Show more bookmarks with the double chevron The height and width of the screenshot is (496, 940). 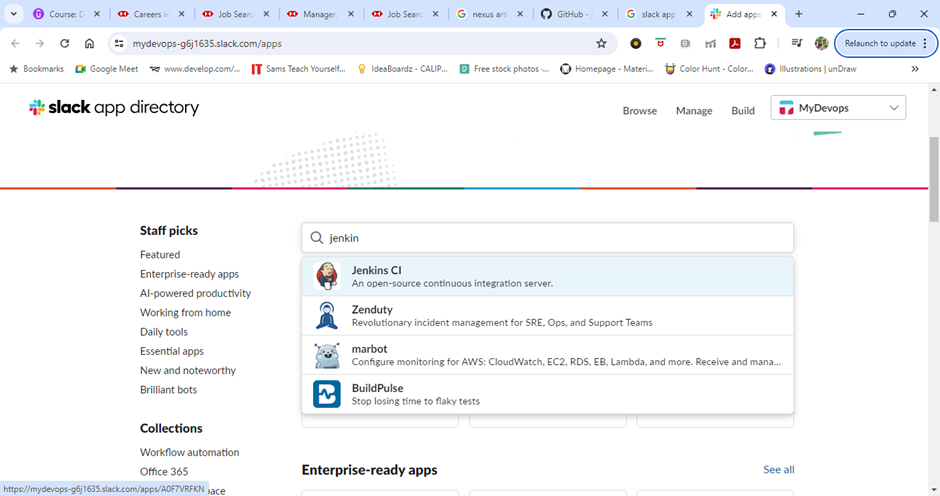(915, 69)
